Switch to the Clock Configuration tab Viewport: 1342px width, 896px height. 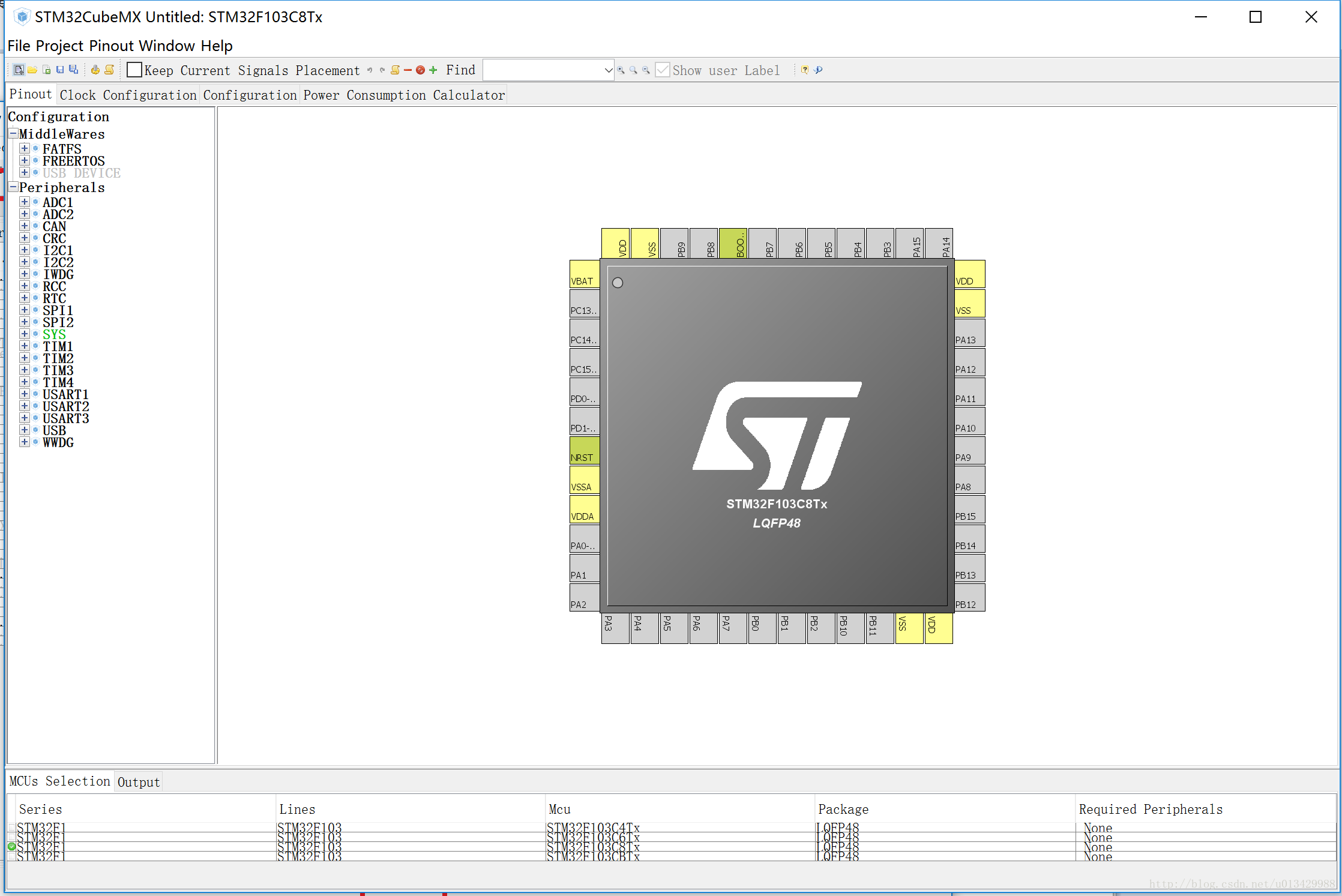click(128, 95)
